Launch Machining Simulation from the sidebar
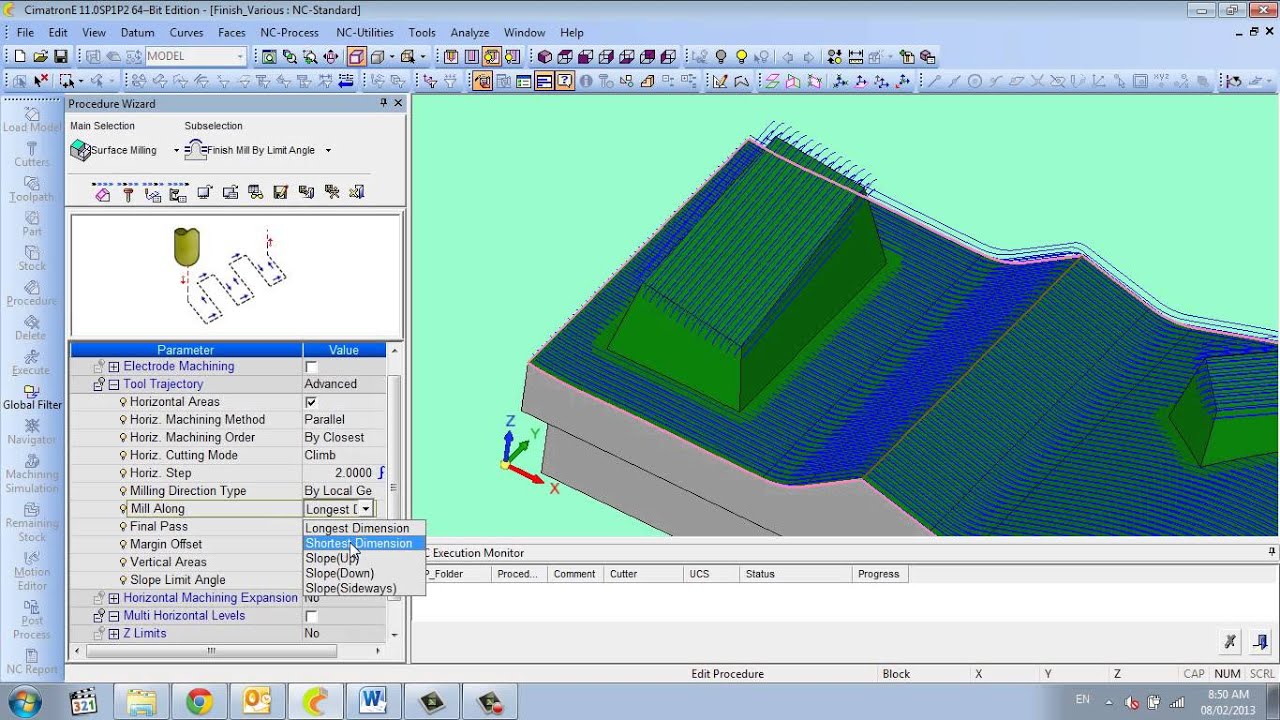Viewport: 1280px width, 720px height. tap(32, 473)
